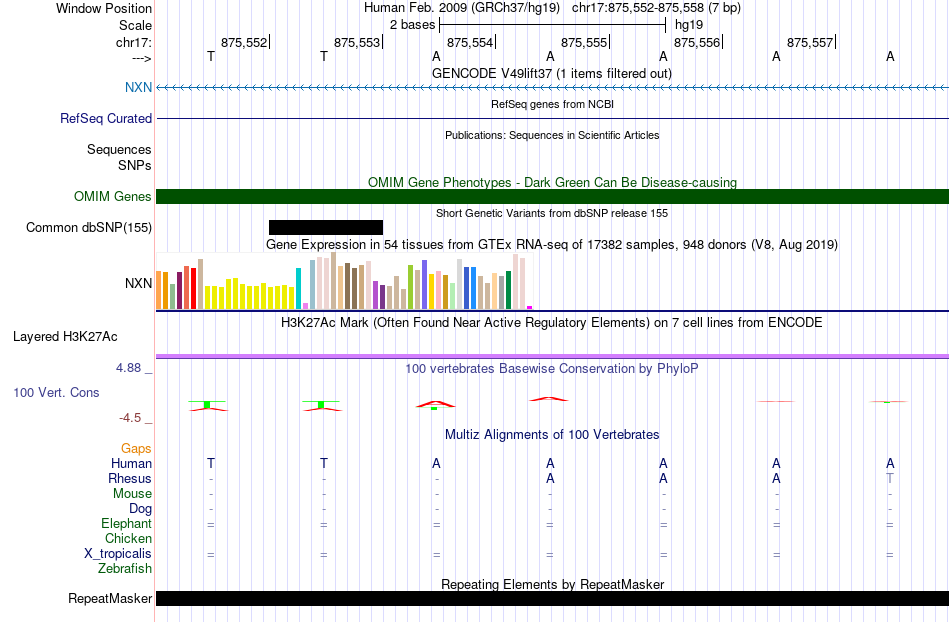Click the GTEx expression bar chart
This screenshot has height=622, width=950.
click(344, 281)
